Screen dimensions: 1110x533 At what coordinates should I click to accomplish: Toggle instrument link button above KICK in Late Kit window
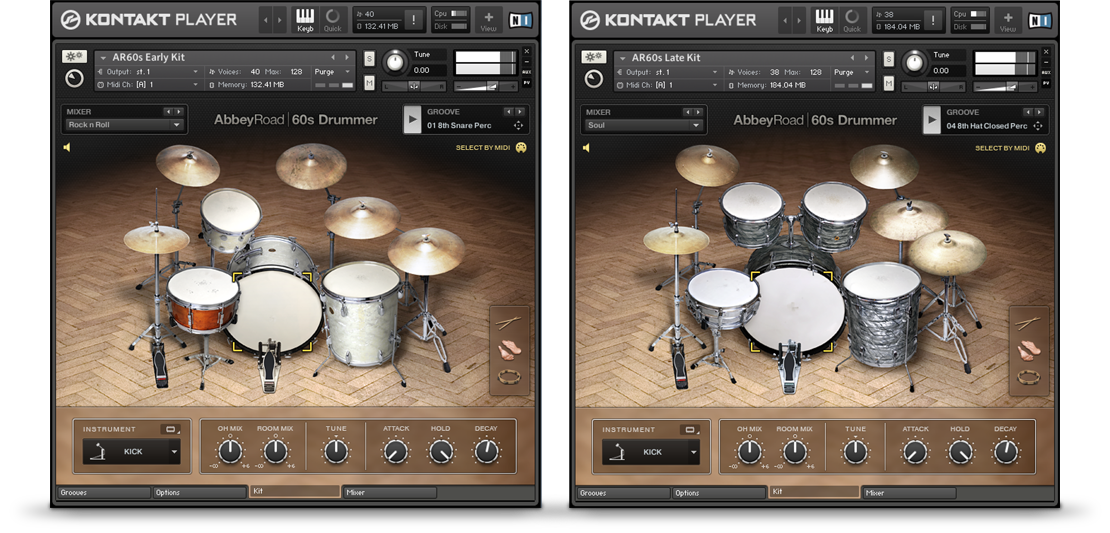pos(690,429)
